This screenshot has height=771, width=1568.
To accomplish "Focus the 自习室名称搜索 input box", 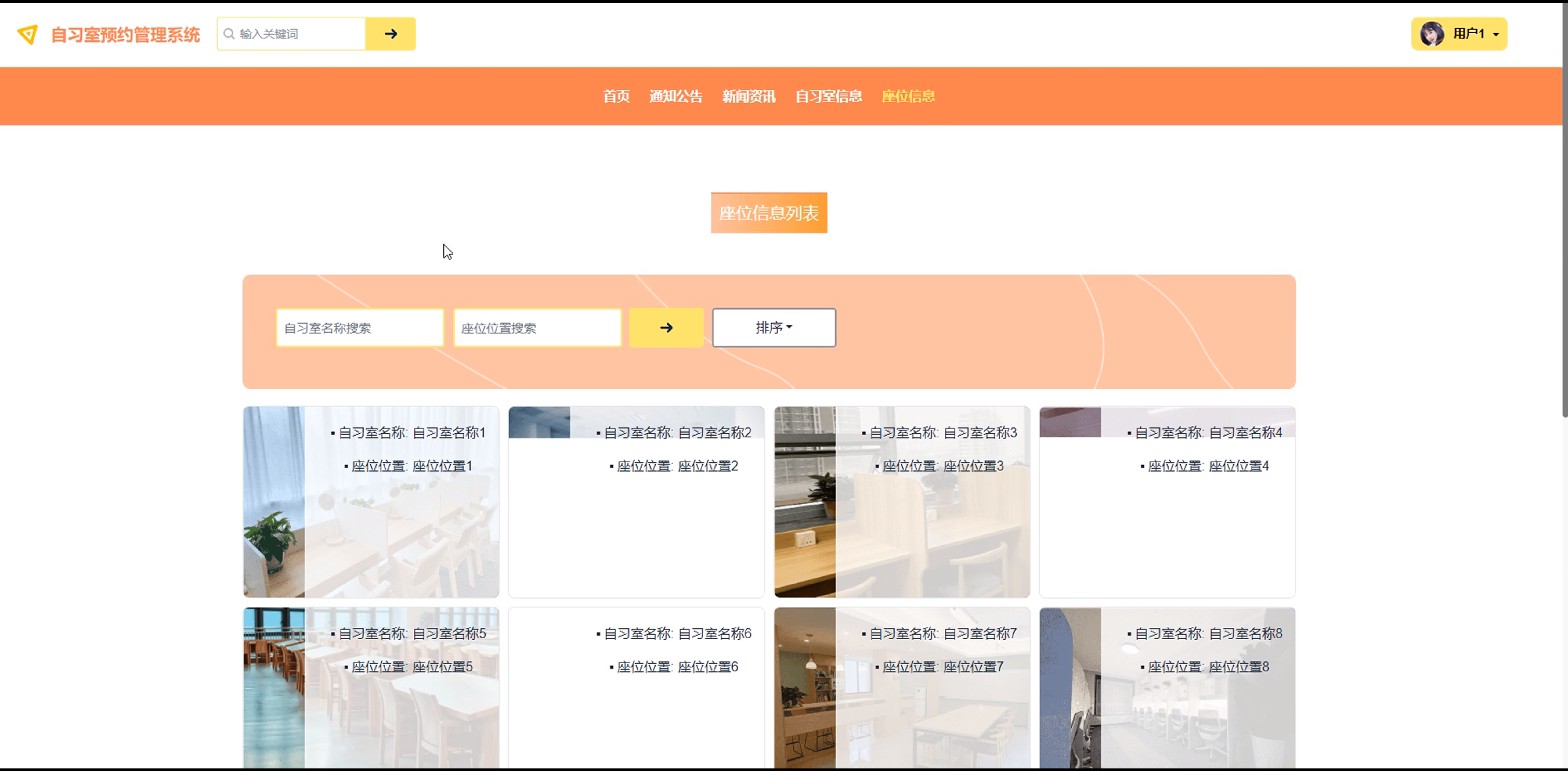I will 360,328.
